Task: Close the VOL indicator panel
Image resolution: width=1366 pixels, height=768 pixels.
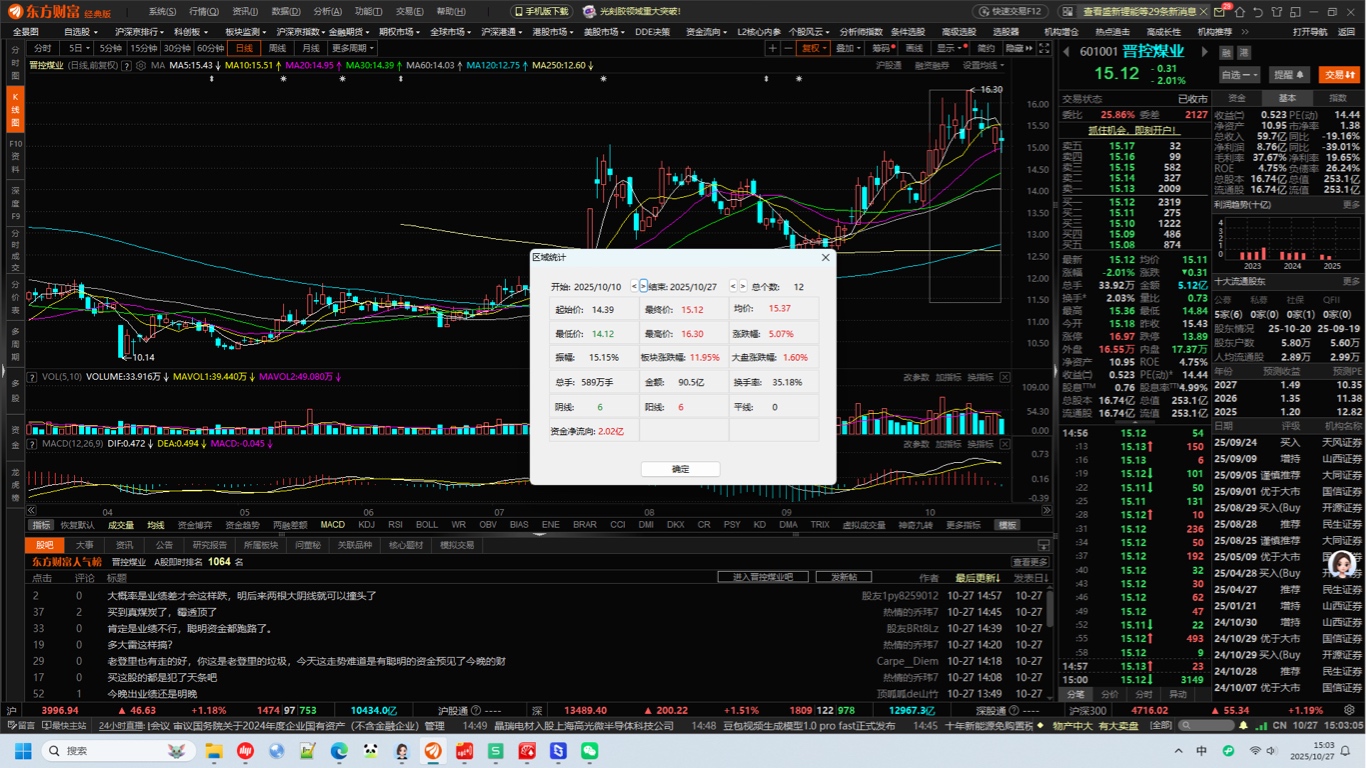Action: tap(1005, 377)
